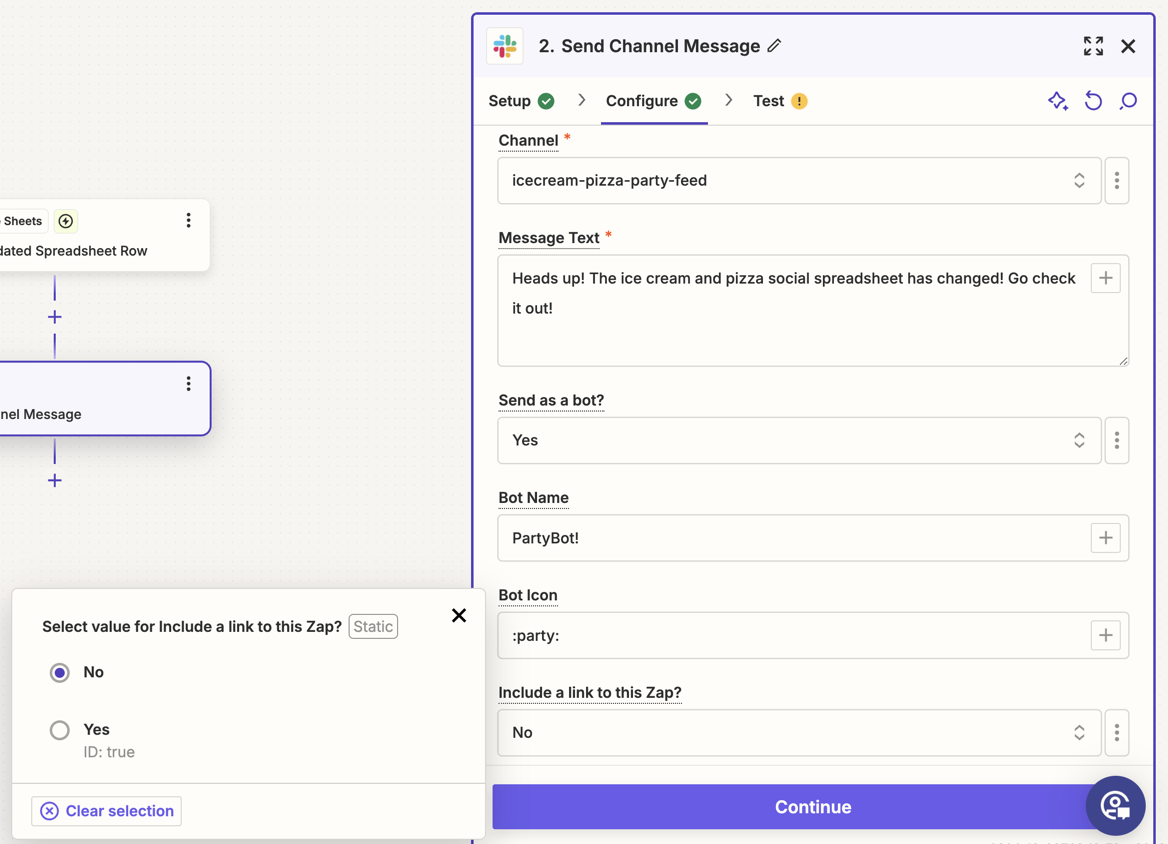
Task: Open the AI sparkle assistant icon
Action: [1058, 101]
